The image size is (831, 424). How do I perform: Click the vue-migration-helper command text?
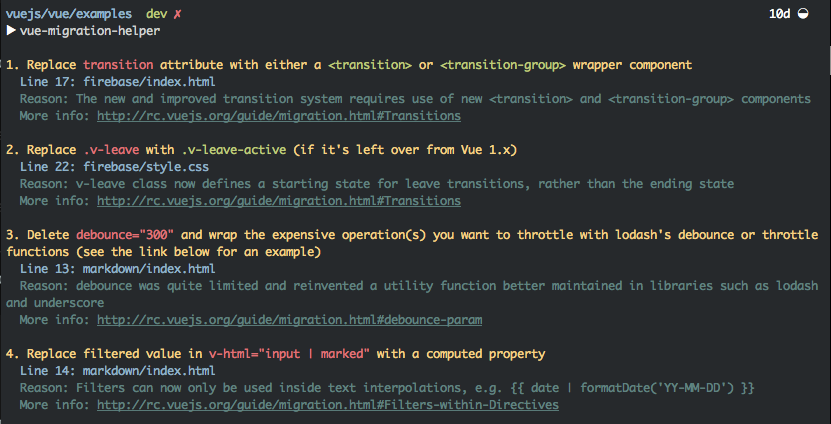tap(90, 31)
